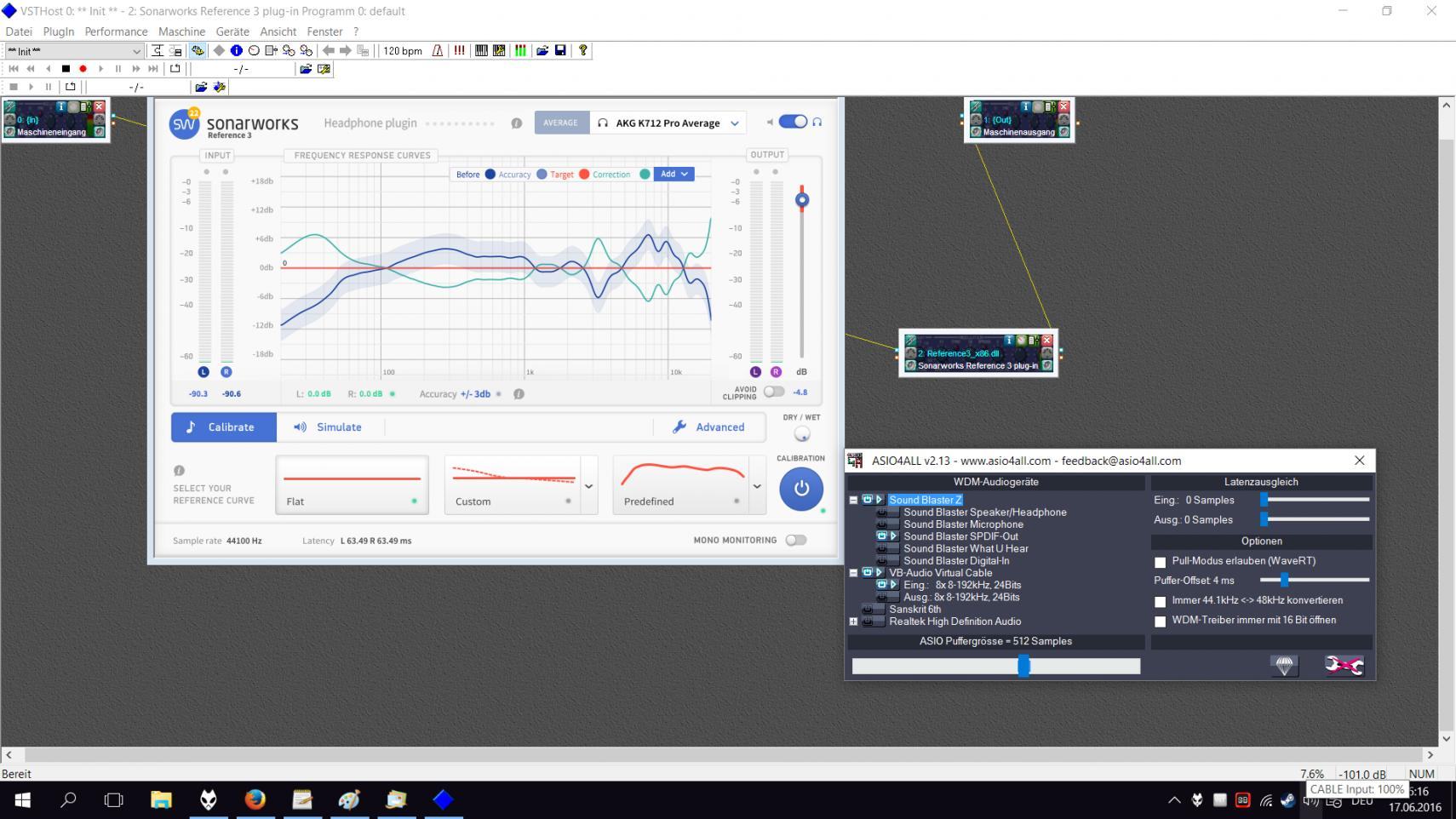Open the ** Init ** program dropdown
The width and height of the screenshot is (1456, 819).
tap(136, 51)
